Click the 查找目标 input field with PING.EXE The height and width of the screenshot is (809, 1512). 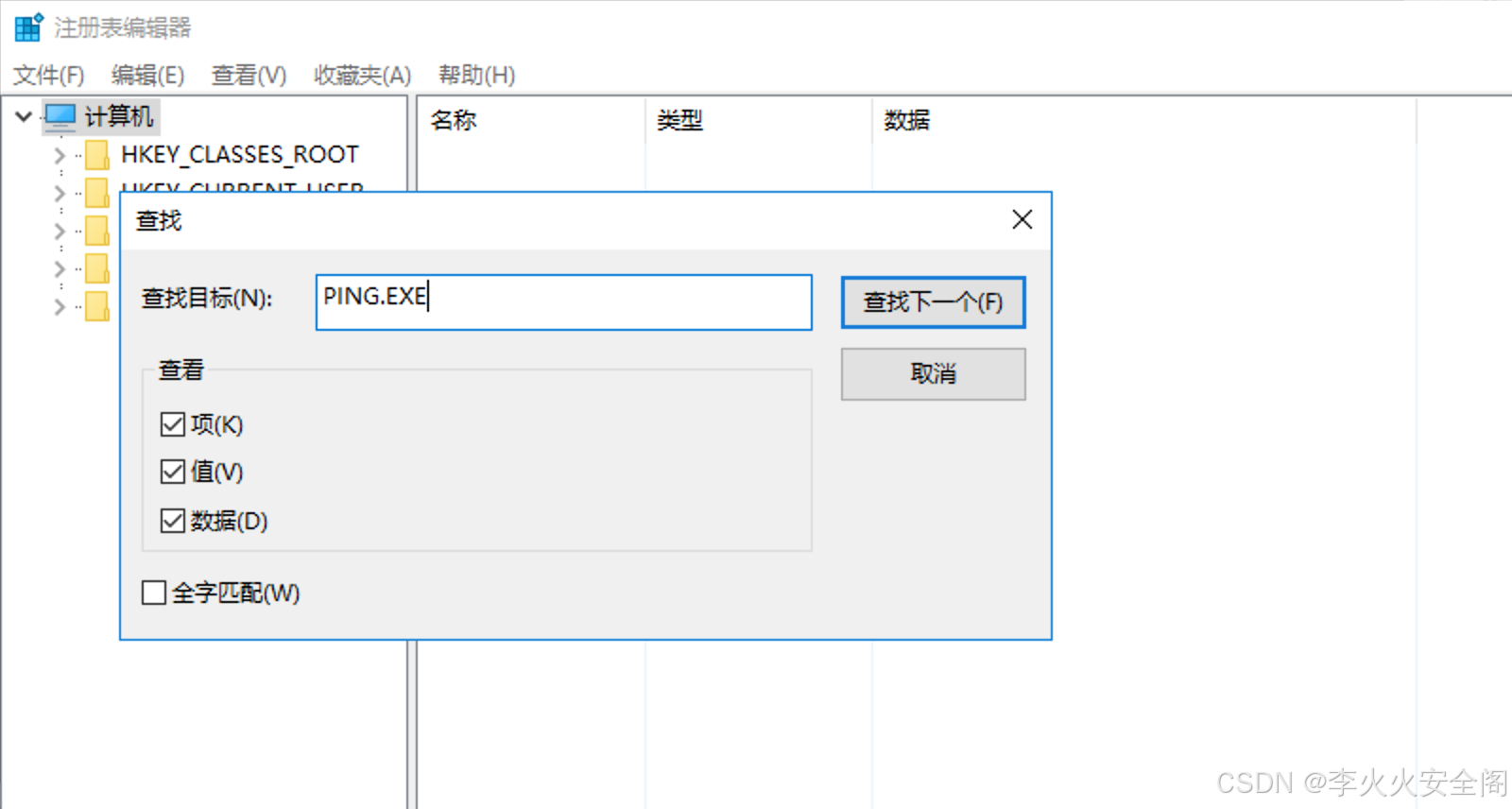(x=563, y=302)
